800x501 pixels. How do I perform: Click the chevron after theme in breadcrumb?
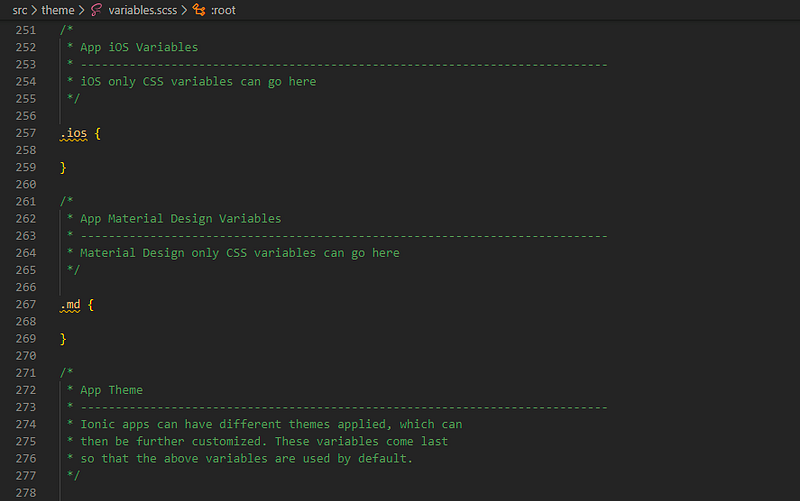tap(82, 10)
